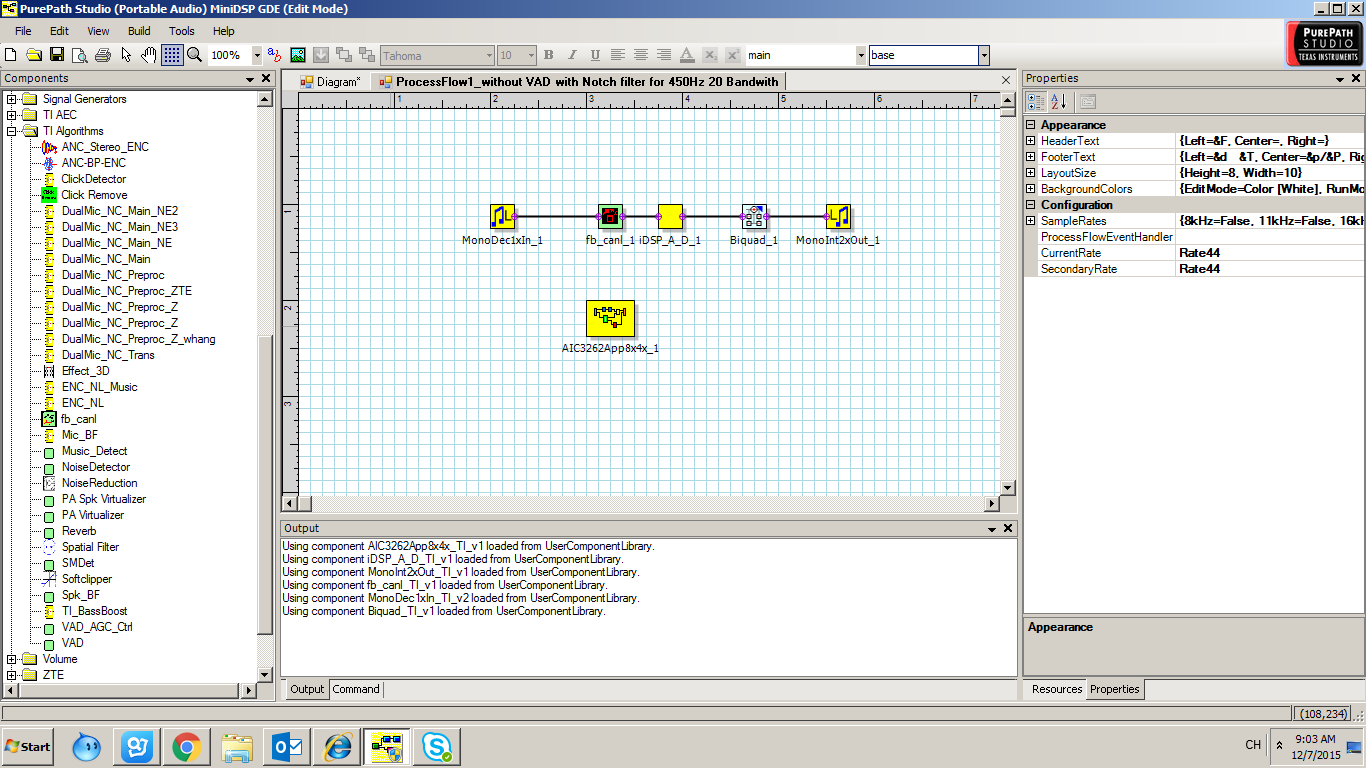Collapse the Appearance property category
1366x768 pixels.
coord(1031,125)
